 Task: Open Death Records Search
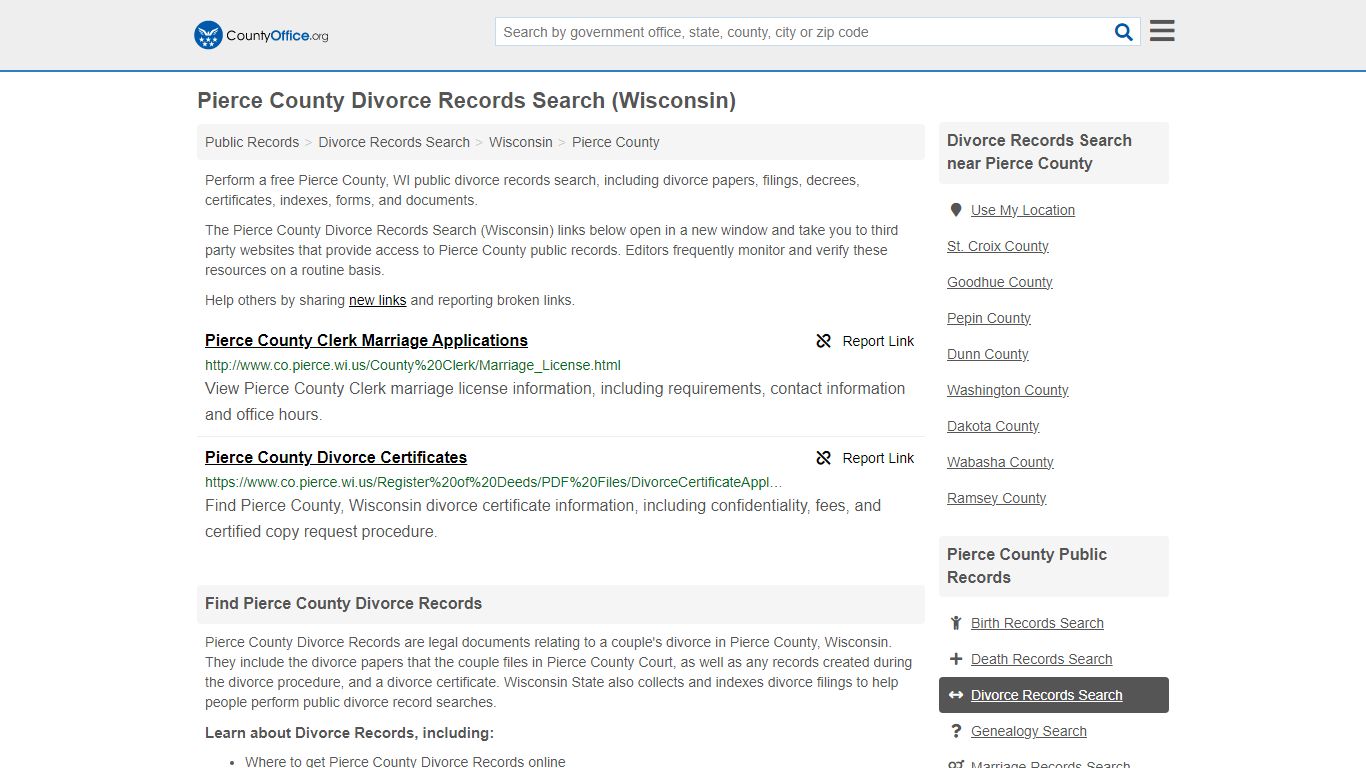(x=1041, y=659)
